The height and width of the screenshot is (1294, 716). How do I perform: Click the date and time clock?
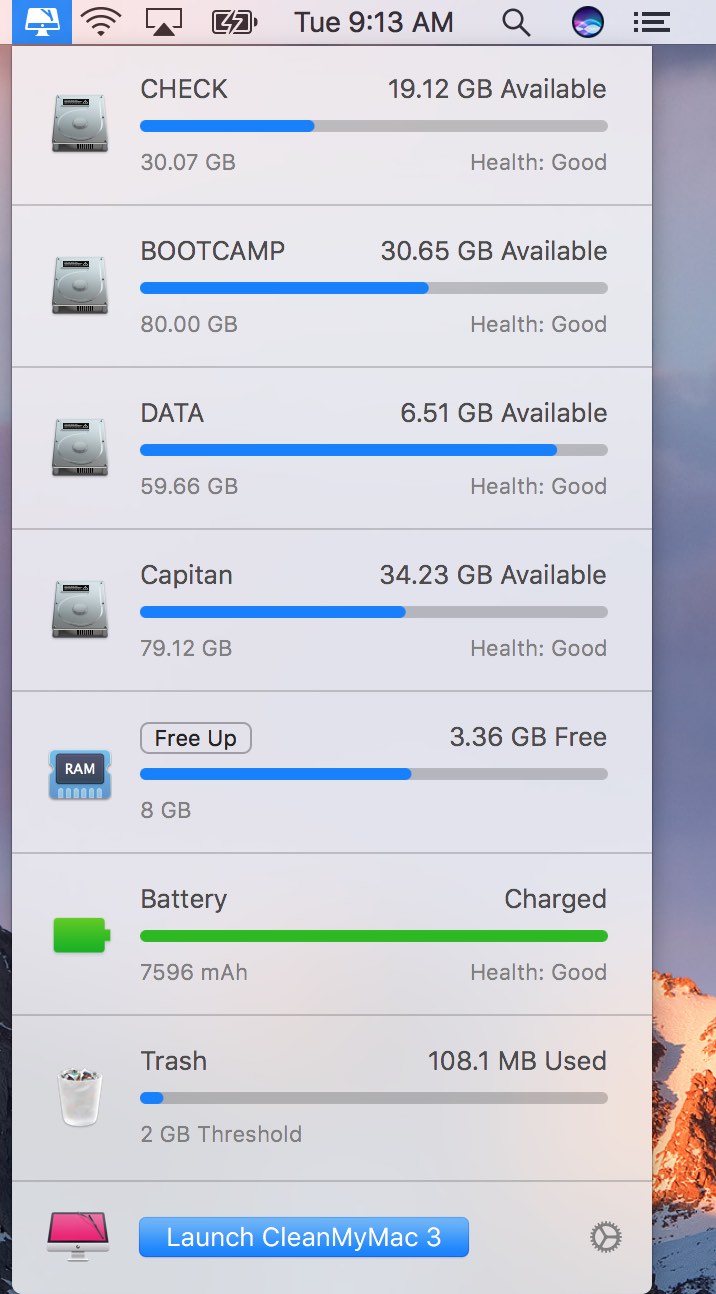[374, 22]
